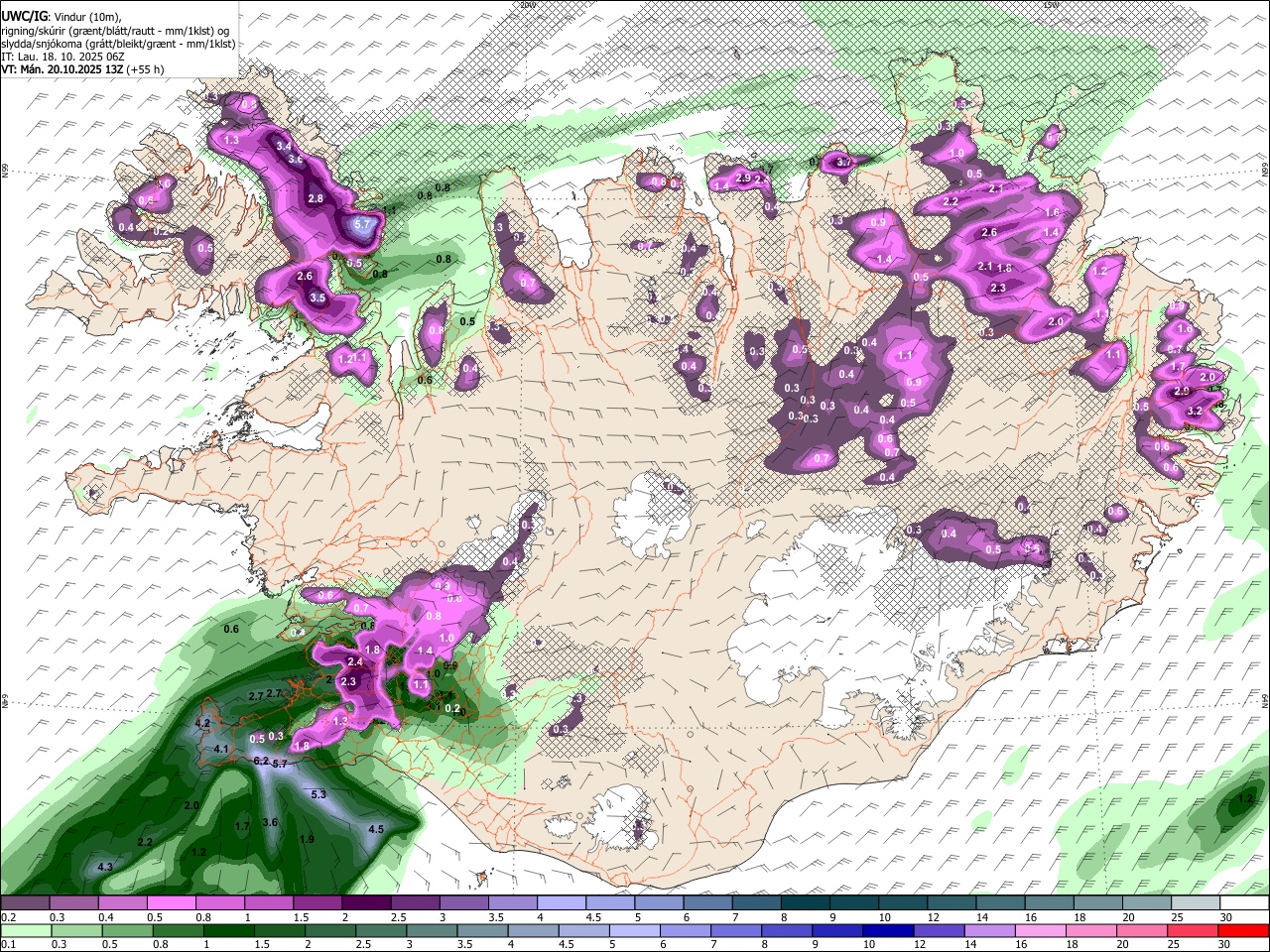Screen dimensions: 1270x952
Task: Select the darkest purple snow legend swatch labeled 2
Action: click(366, 903)
